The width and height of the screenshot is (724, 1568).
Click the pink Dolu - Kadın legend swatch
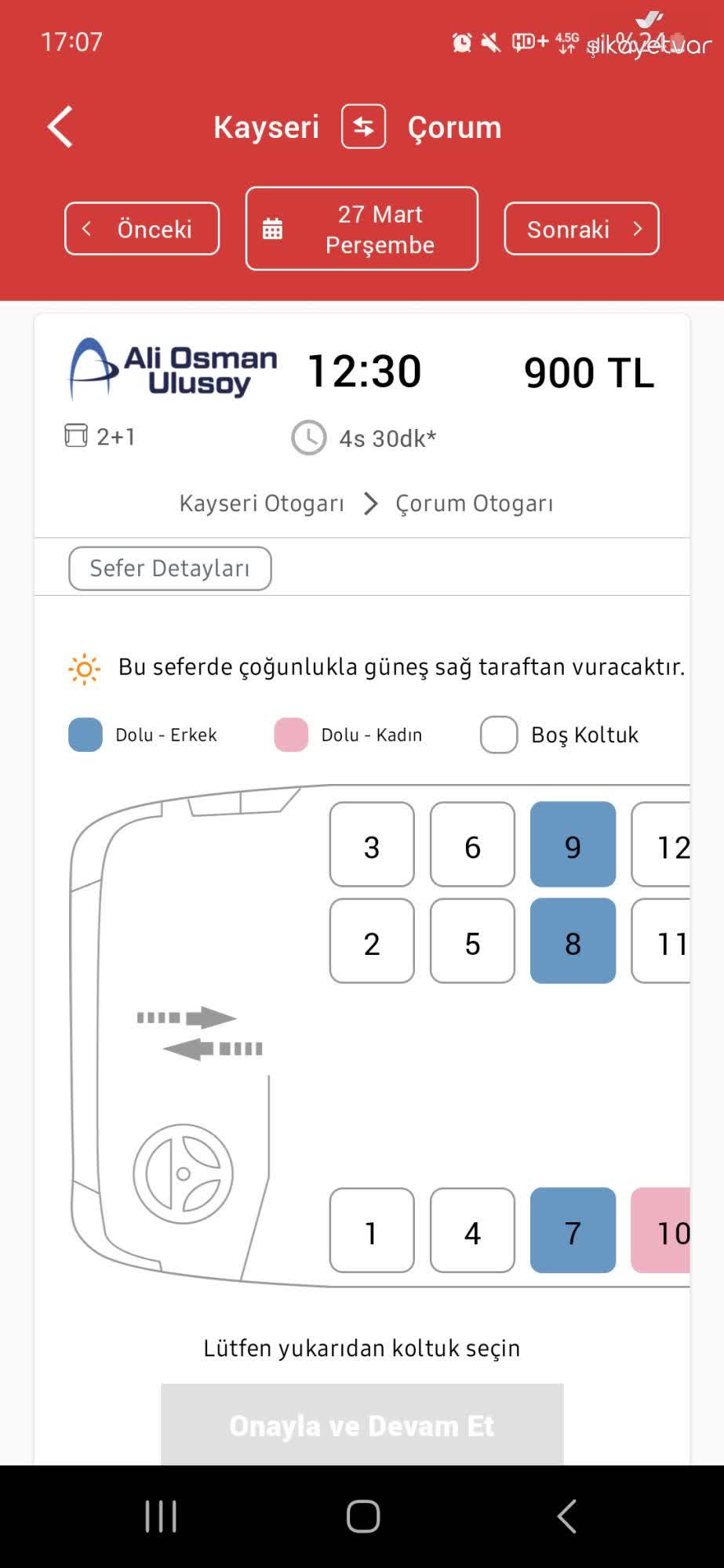[289, 735]
